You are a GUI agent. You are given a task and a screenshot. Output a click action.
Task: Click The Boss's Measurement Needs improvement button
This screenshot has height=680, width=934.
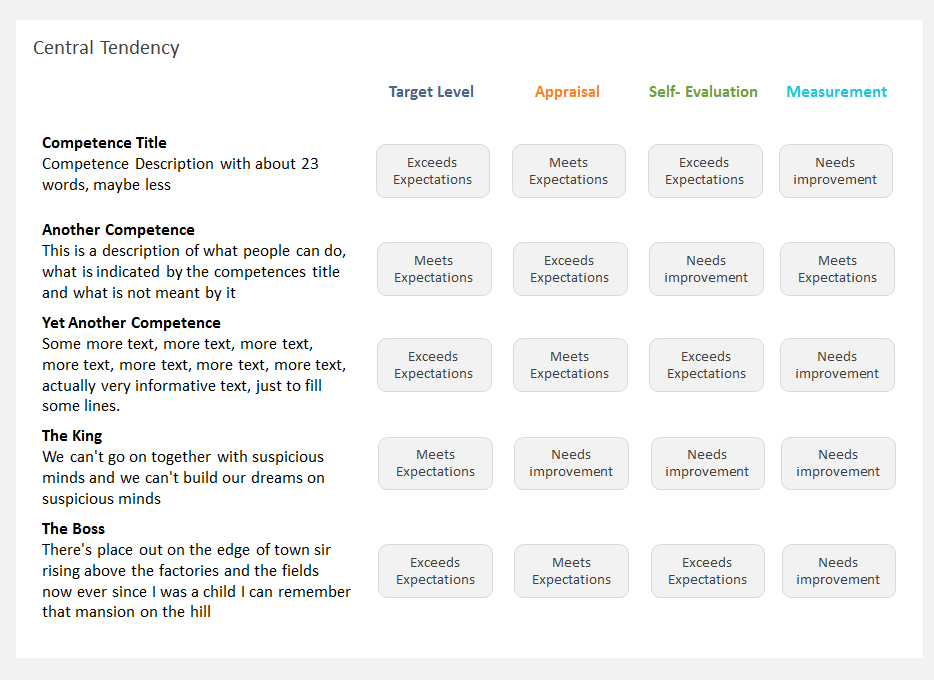pyautogui.click(x=838, y=571)
